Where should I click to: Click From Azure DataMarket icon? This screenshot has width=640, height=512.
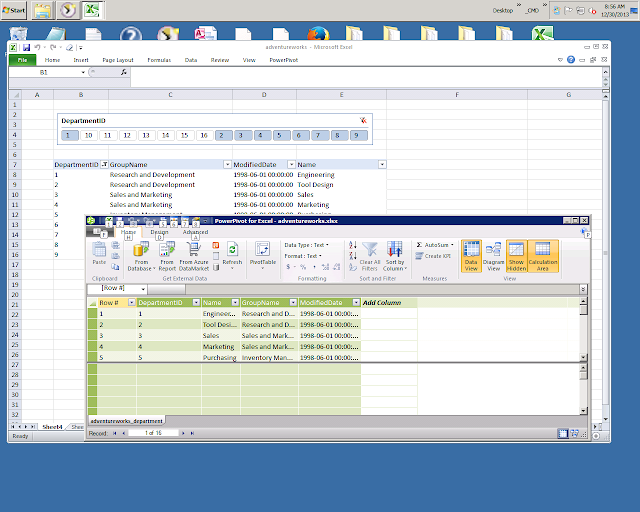194,256
